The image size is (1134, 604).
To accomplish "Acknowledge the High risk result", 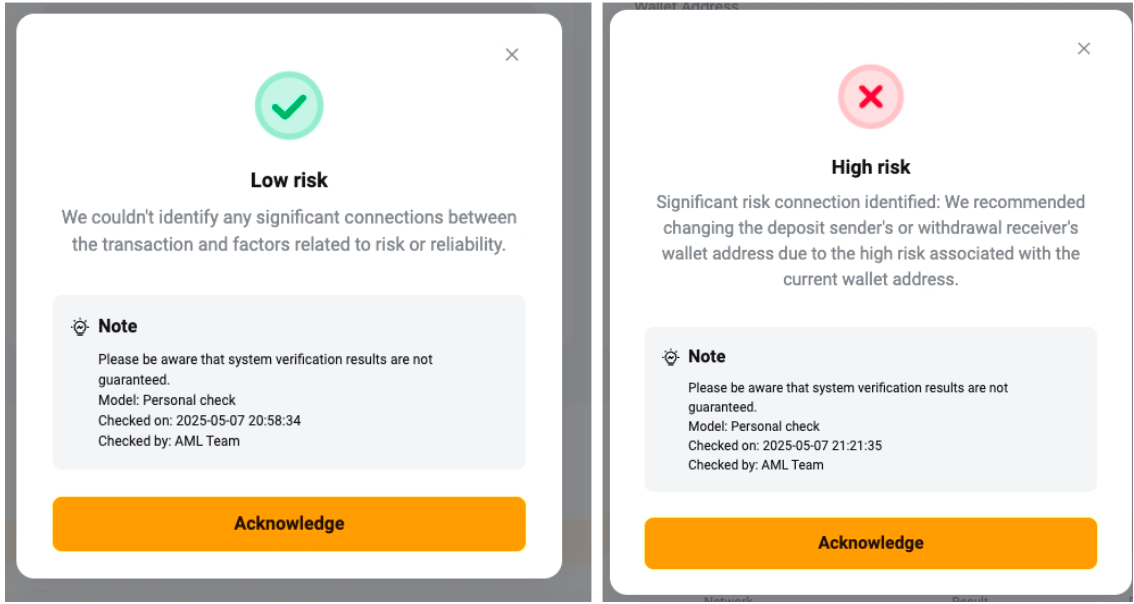I will [x=870, y=543].
